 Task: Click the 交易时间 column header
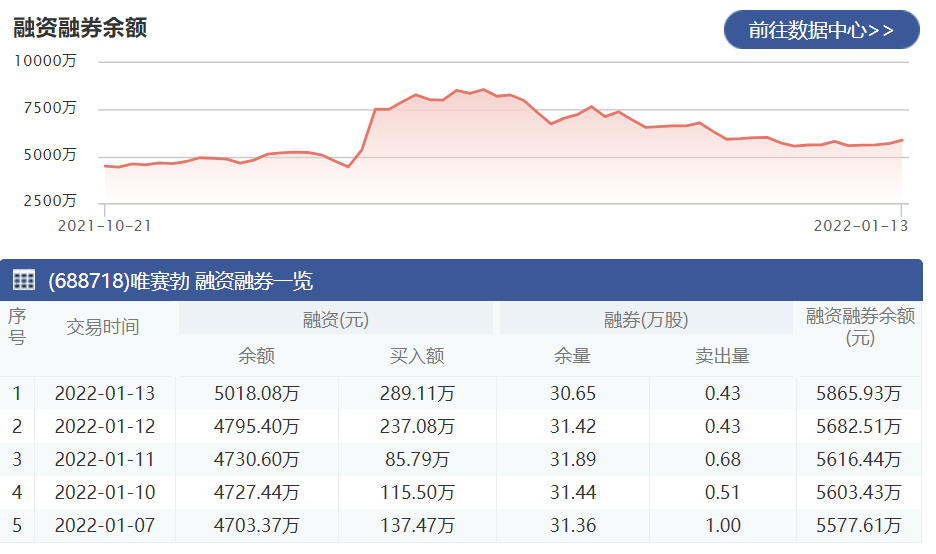tap(103, 327)
